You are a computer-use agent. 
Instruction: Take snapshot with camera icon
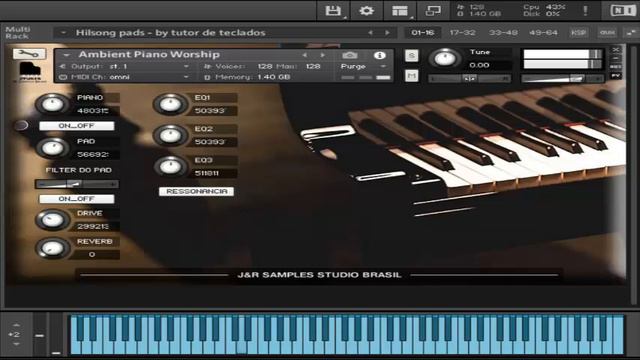(x=350, y=55)
